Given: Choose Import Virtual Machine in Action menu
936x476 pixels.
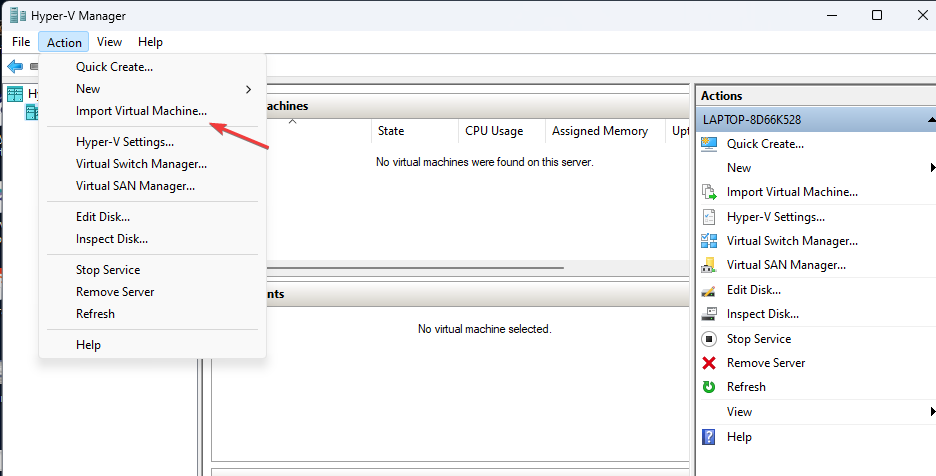Looking at the screenshot, I should [152, 111].
